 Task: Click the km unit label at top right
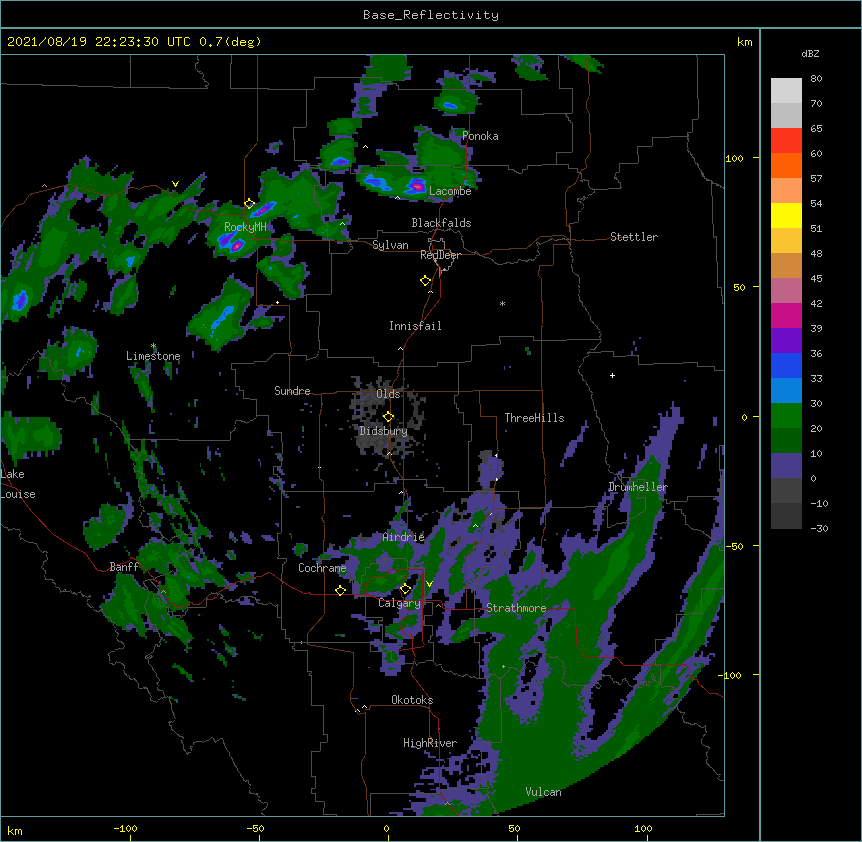tap(744, 42)
